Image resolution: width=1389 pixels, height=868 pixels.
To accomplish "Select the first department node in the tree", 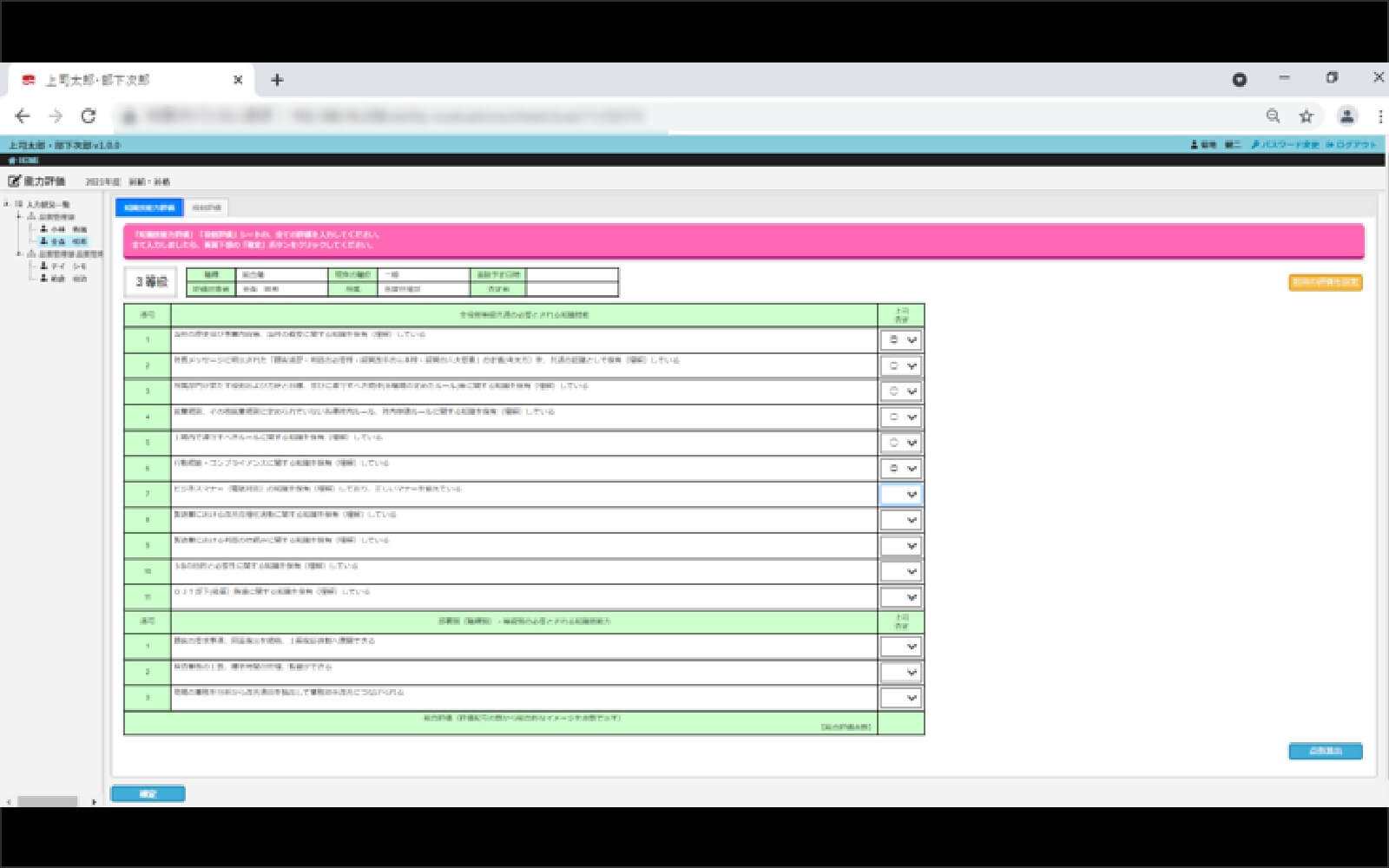I will [51, 217].
